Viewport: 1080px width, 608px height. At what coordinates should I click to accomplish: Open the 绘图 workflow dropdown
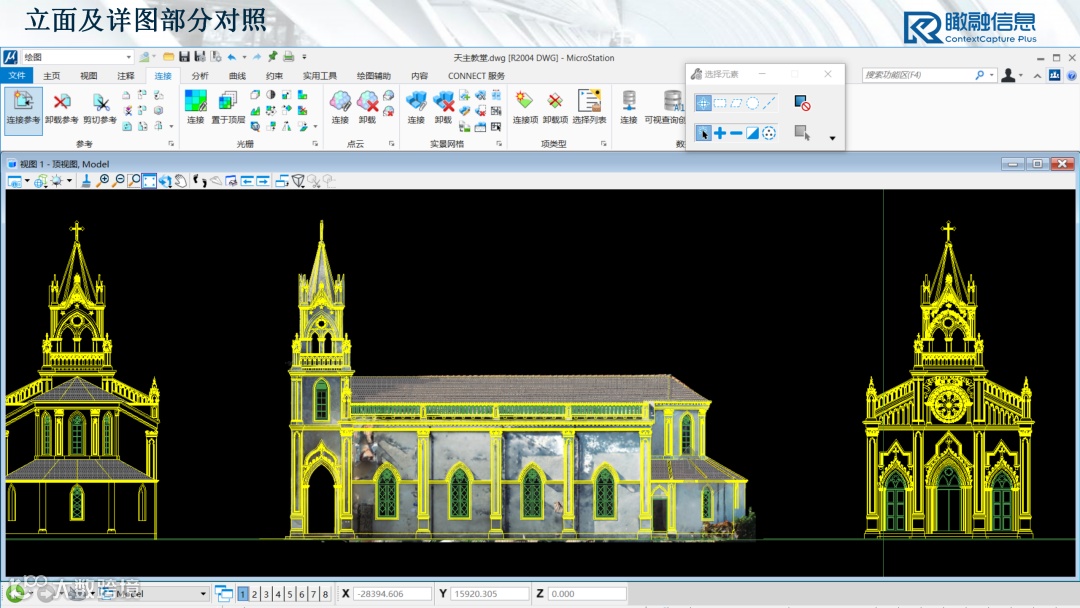tap(128, 57)
